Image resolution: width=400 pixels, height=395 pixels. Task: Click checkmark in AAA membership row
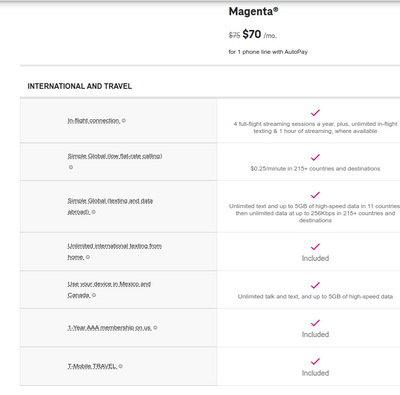(315, 323)
